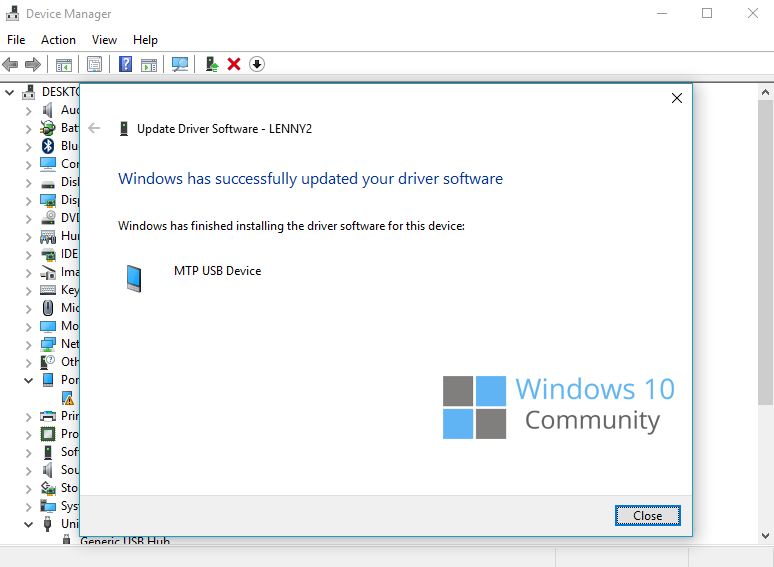Select the Monitors icon in tree
Screen dimensions: 774x567
[x=48, y=326]
